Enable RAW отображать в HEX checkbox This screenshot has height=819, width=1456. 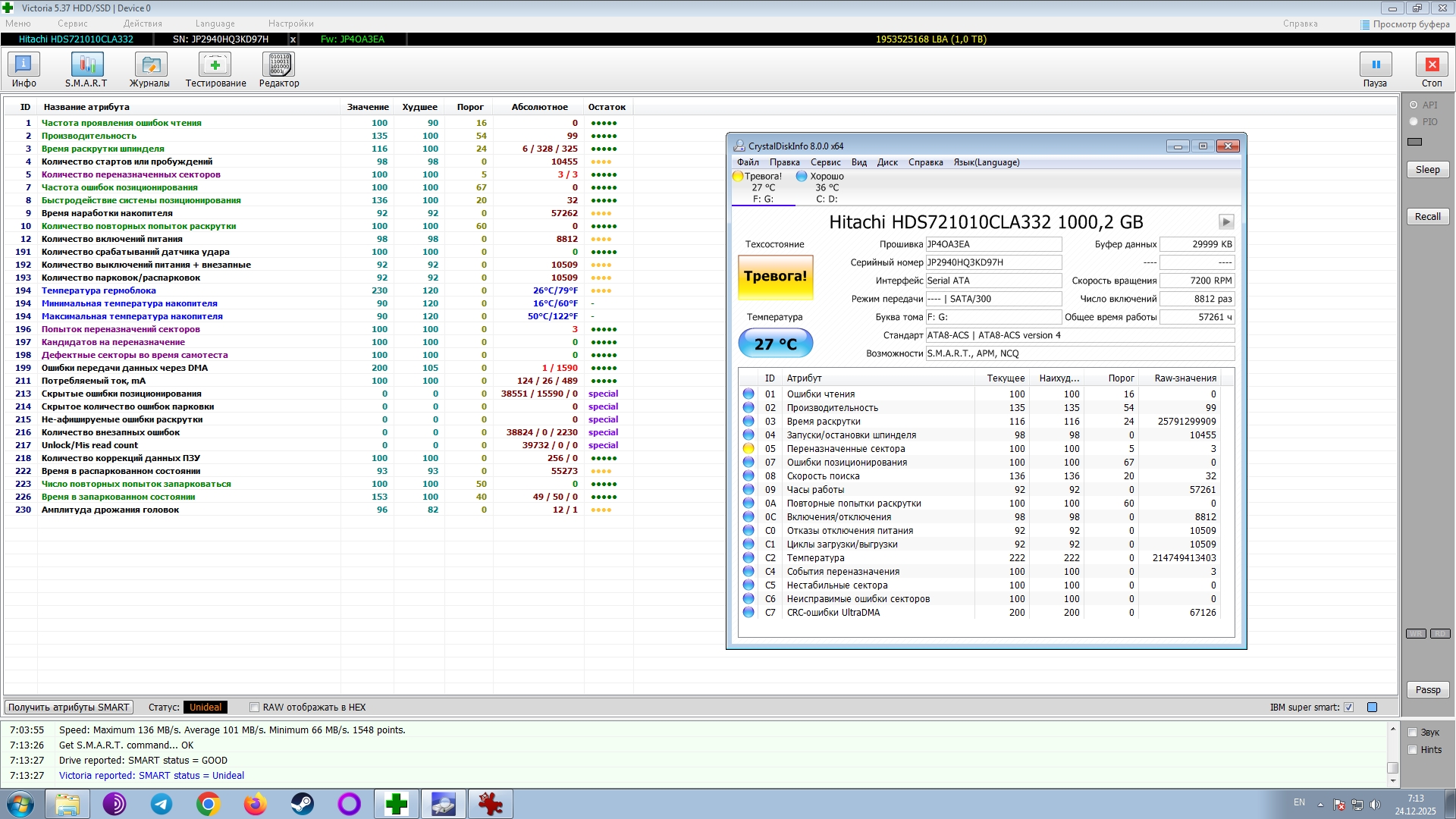click(x=255, y=708)
